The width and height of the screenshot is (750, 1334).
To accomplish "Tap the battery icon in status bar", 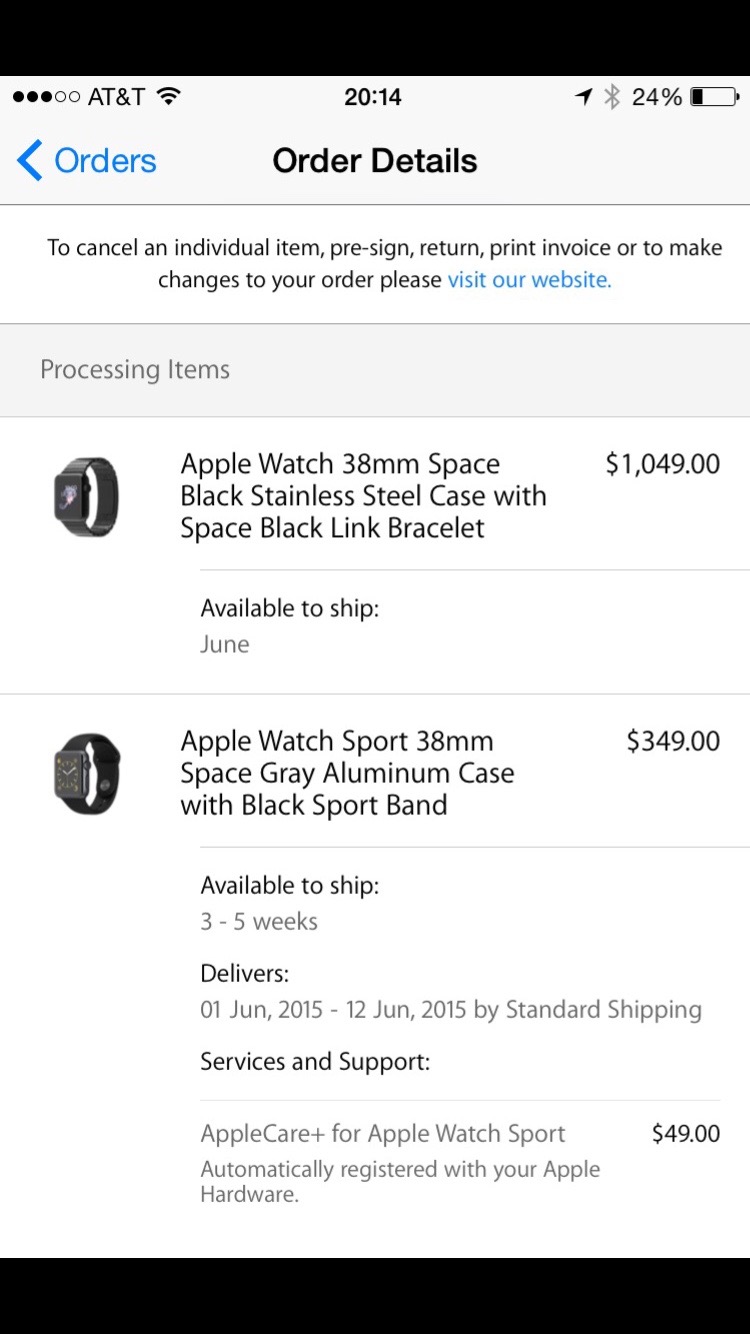I will point(715,97).
